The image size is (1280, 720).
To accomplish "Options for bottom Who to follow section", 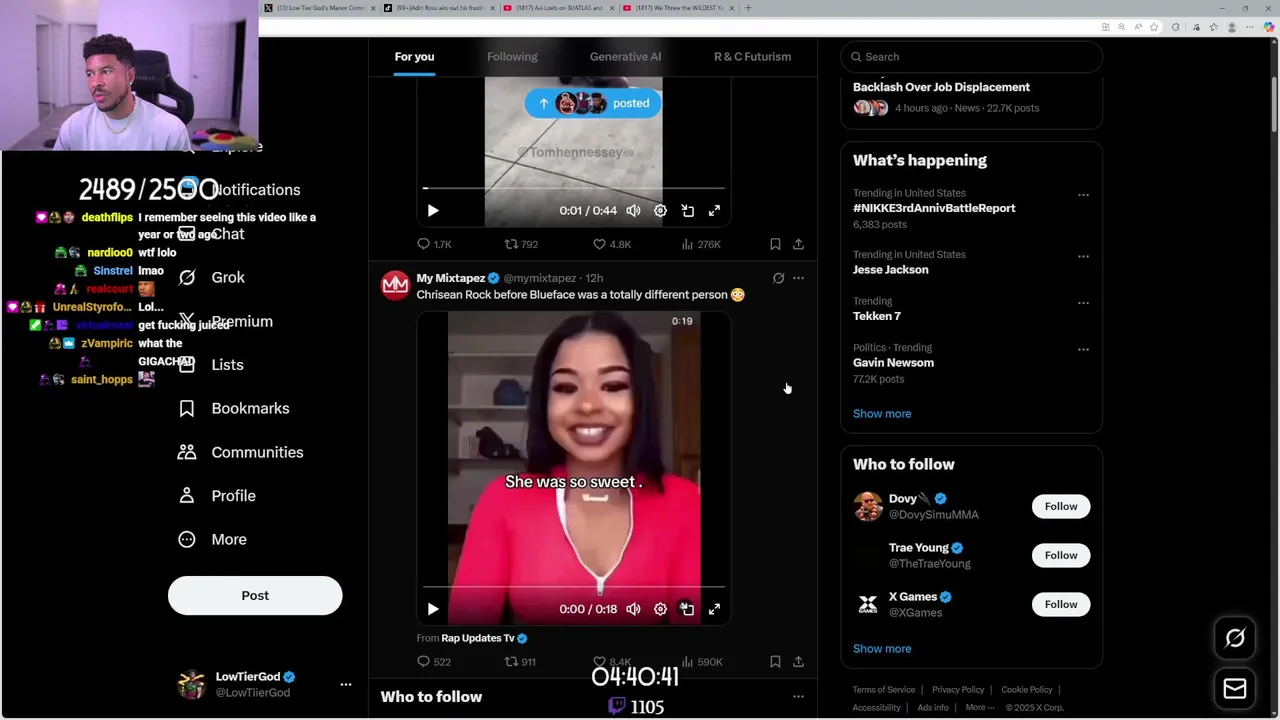I will 798,697.
